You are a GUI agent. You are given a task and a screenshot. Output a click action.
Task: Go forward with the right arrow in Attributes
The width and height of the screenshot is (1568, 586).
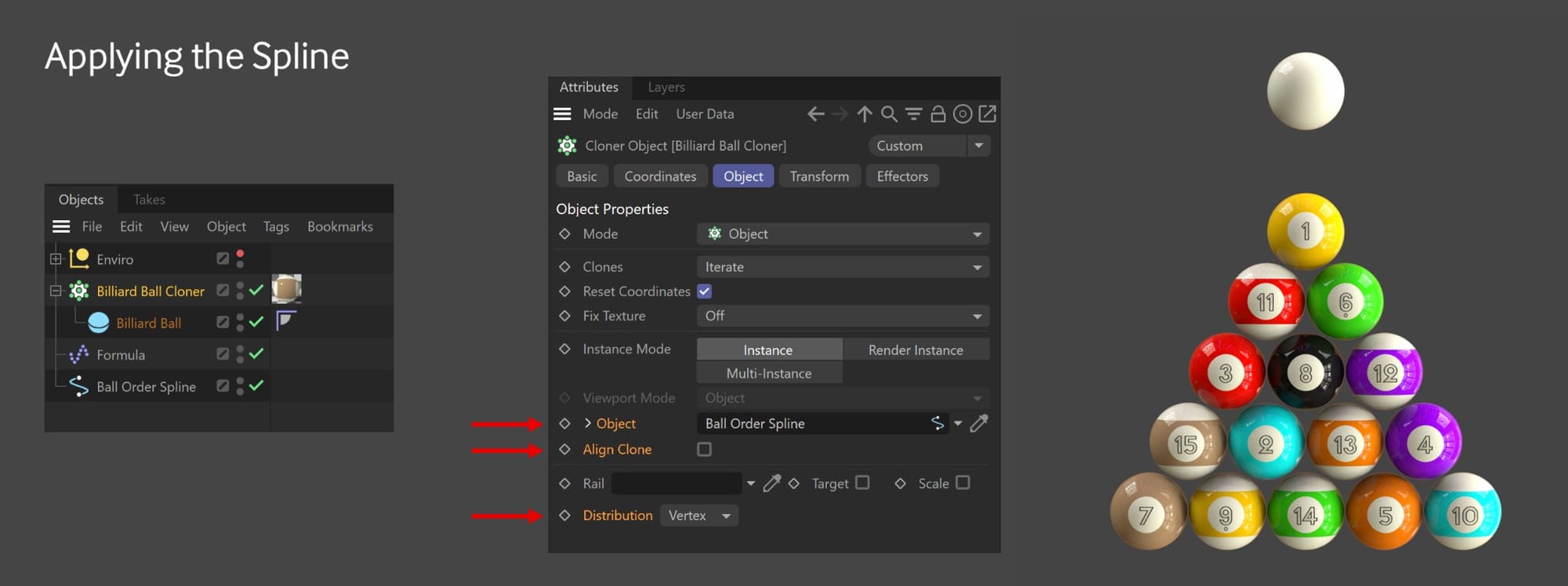(840, 114)
